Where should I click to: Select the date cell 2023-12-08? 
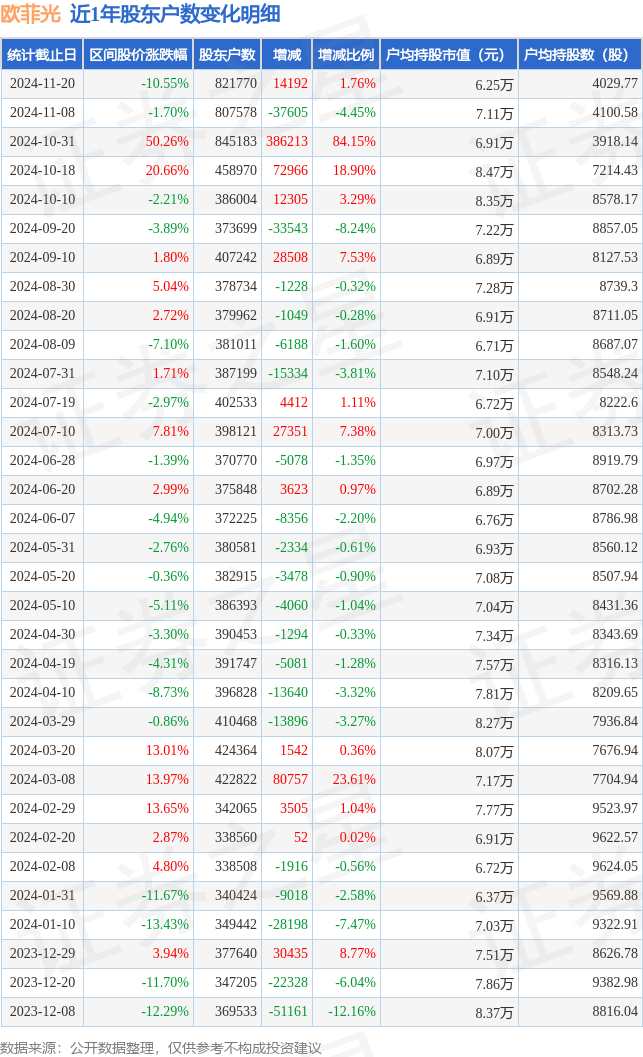(42, 1011)
